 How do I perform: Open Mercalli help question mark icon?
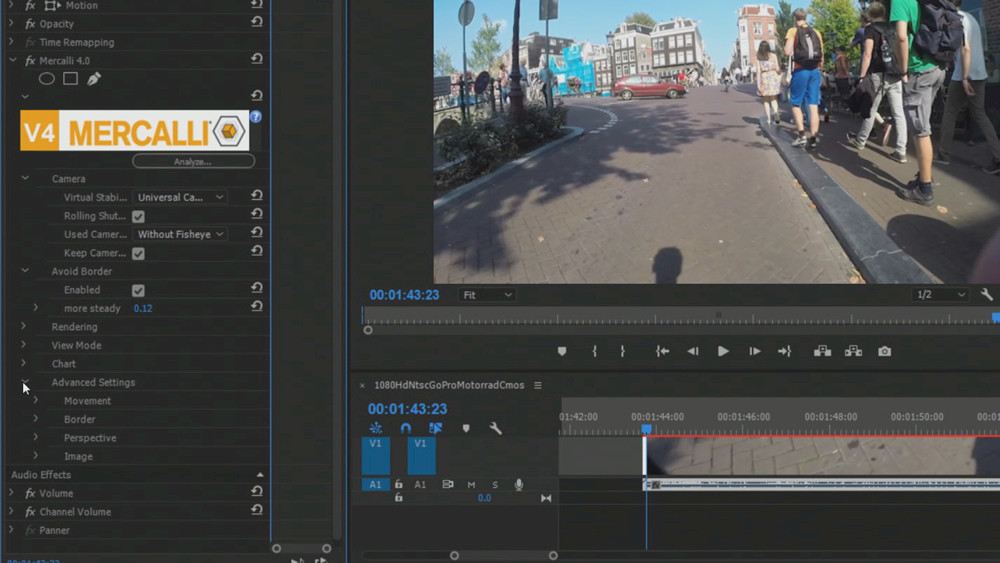[256, 117]
